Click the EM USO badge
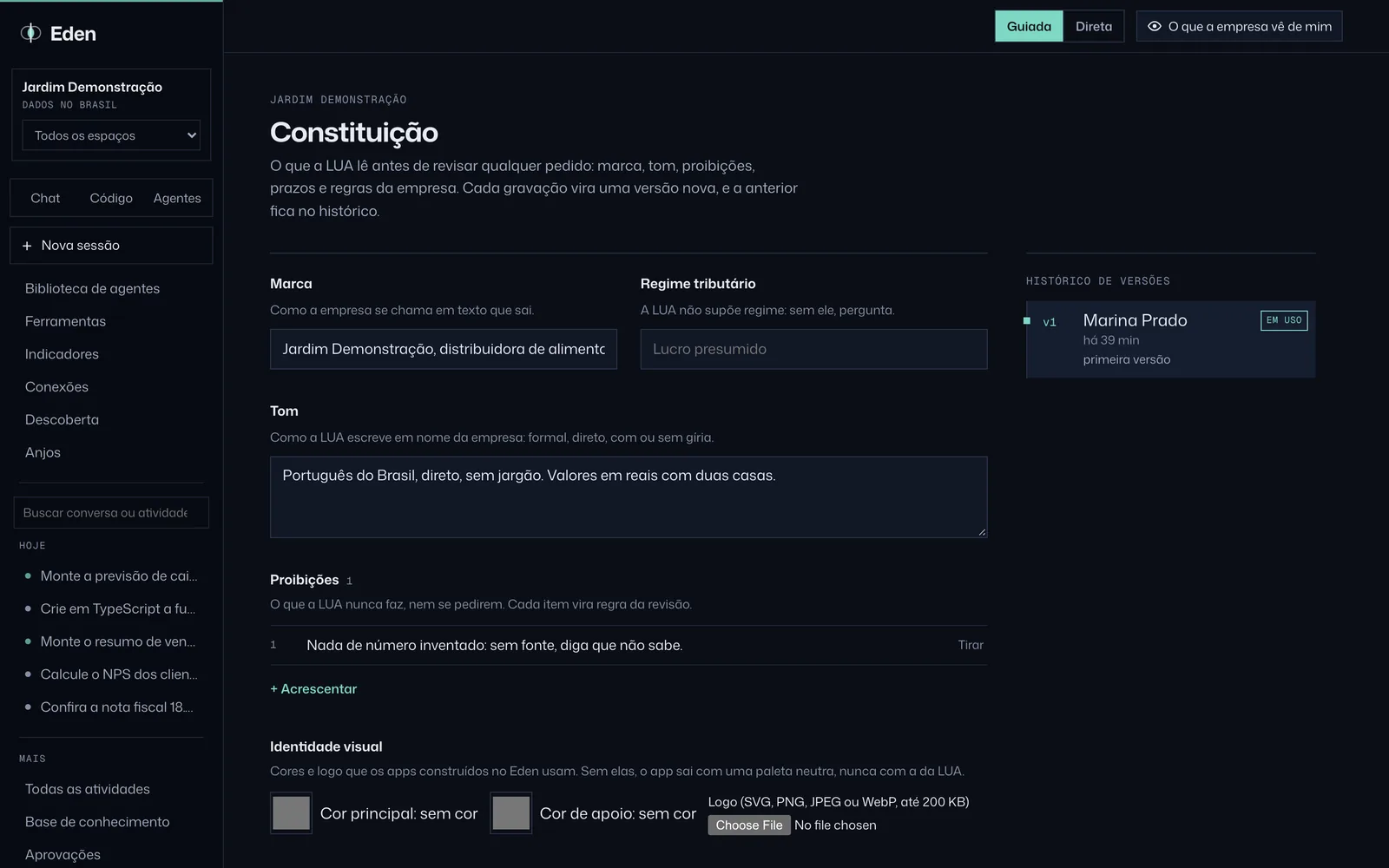The width and height of the screenshot is (1389, 868). click(x=1284, y=320)
